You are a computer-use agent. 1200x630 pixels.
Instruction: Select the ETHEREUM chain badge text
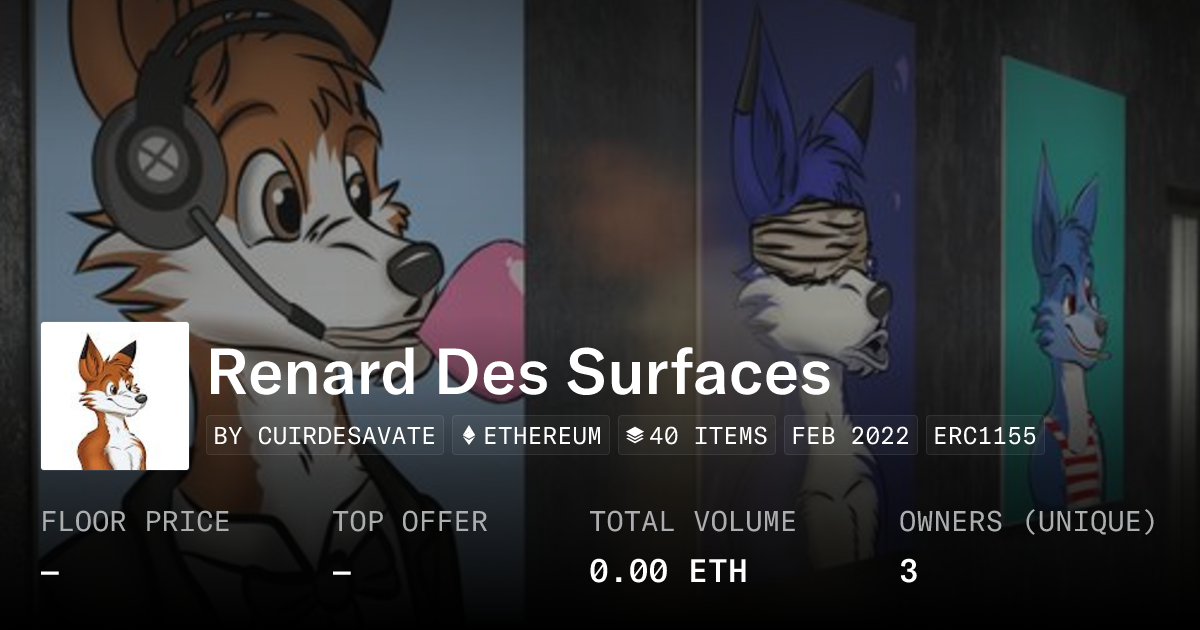[x=543, y=436]
